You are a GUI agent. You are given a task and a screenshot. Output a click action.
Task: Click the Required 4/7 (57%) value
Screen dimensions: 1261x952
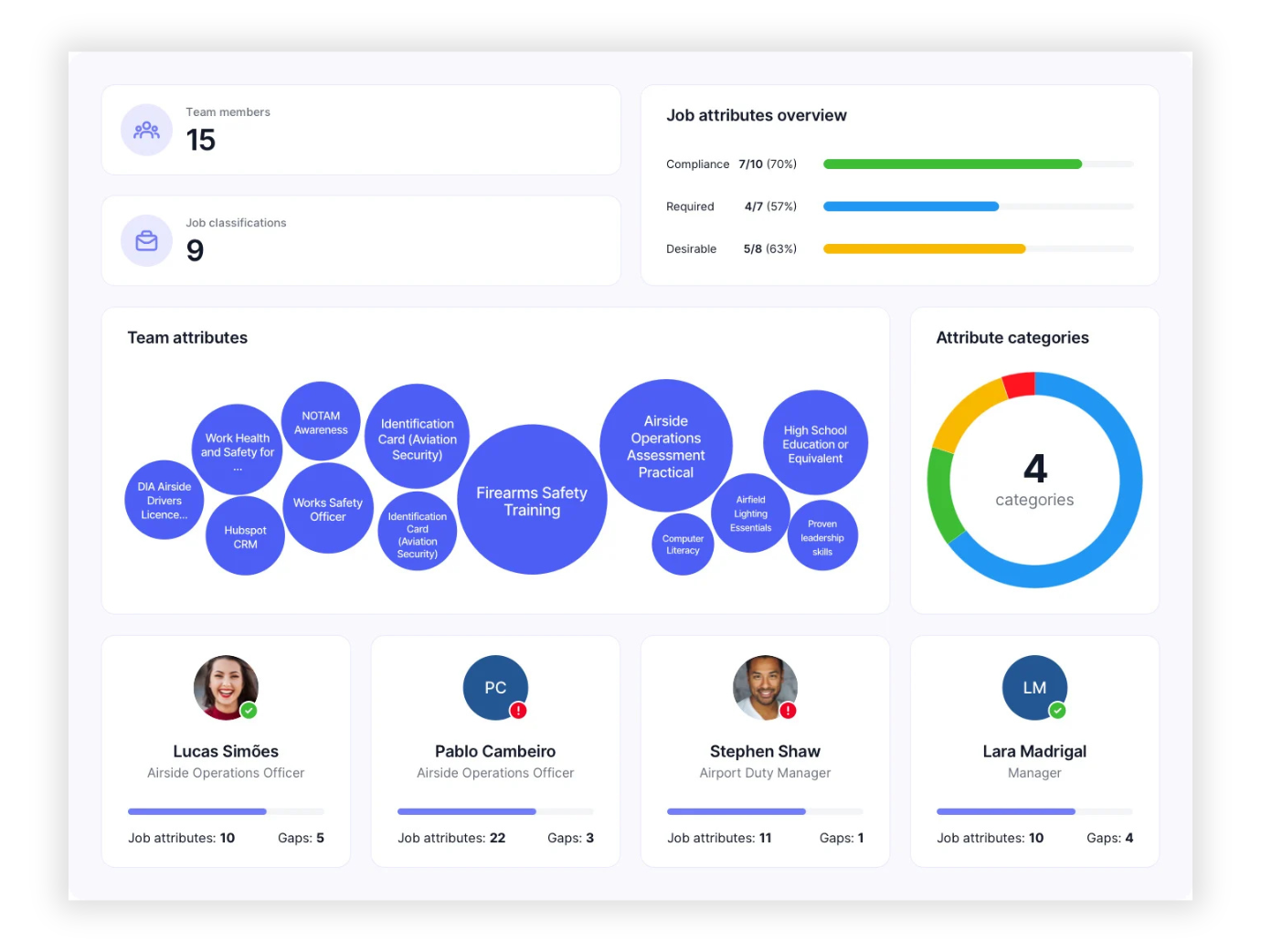(770, 206)
